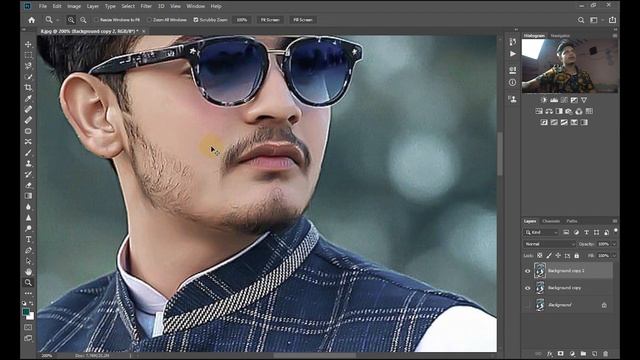Open the Filter menu
The height and width of the screenshot is (360, 640).
[x=146, y=6]
